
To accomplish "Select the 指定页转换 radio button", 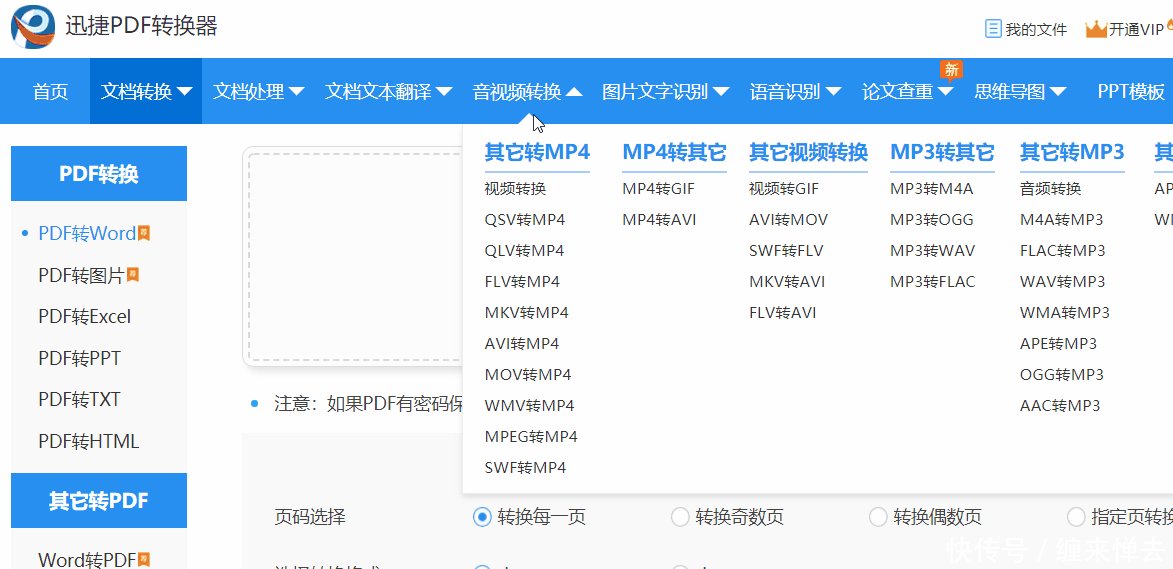I will point(1076,517).
